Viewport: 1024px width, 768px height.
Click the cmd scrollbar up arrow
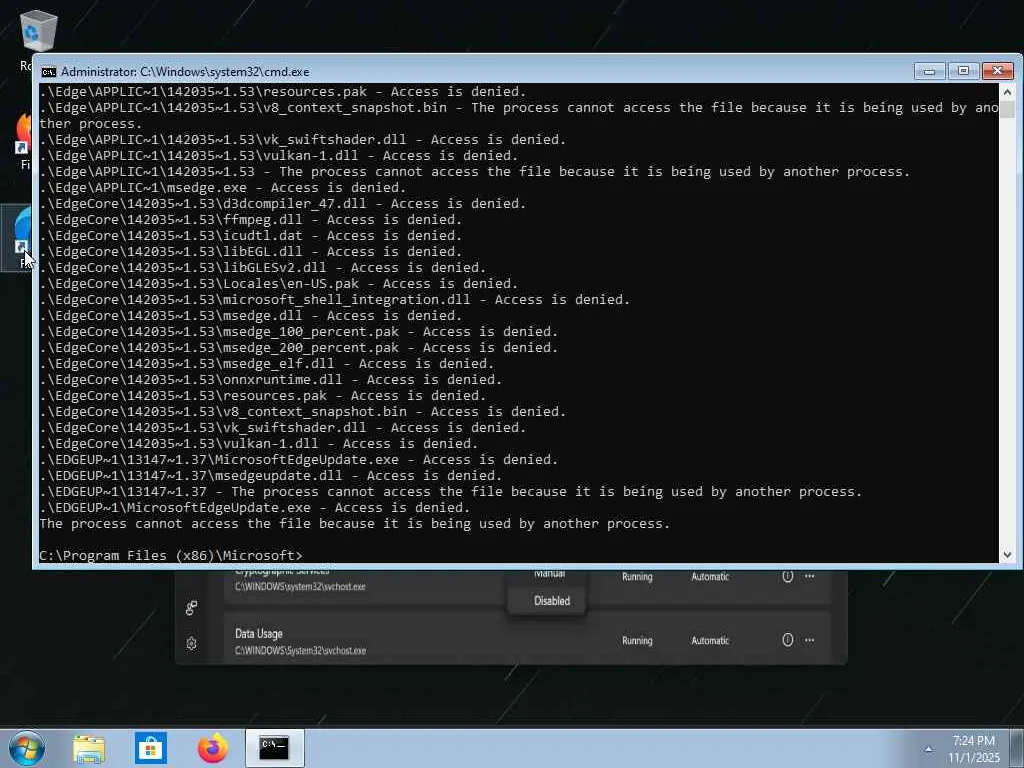click(x=1007, y=92)
